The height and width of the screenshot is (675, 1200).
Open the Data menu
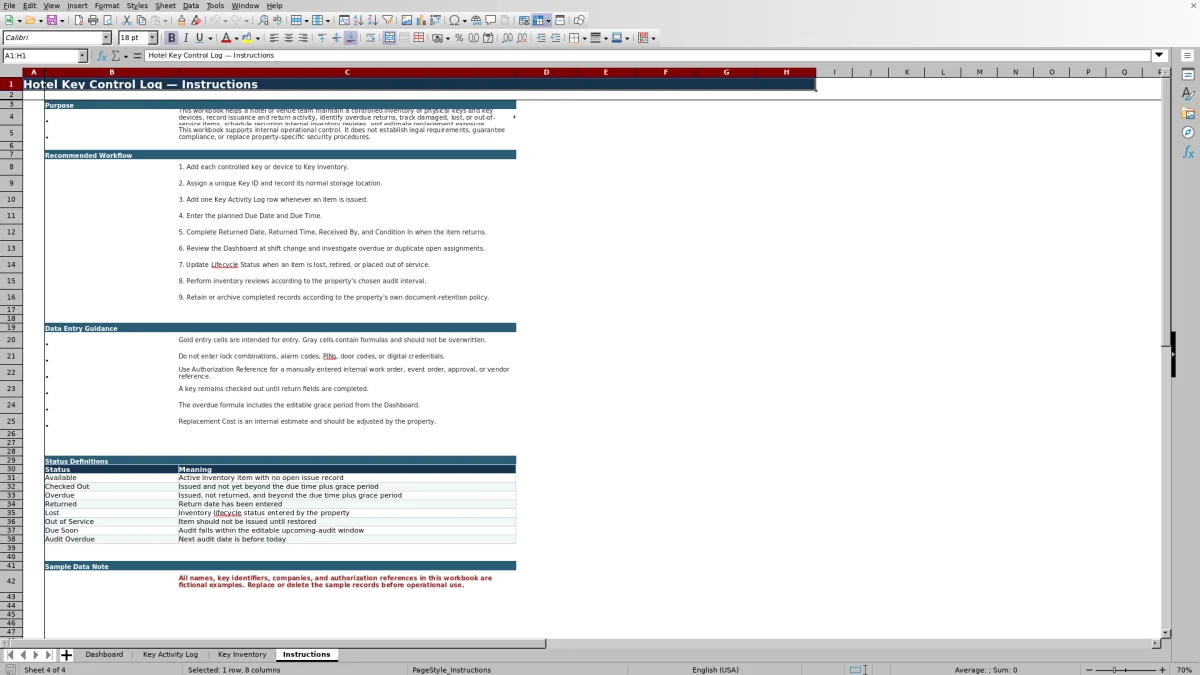(x=191, y=6)
